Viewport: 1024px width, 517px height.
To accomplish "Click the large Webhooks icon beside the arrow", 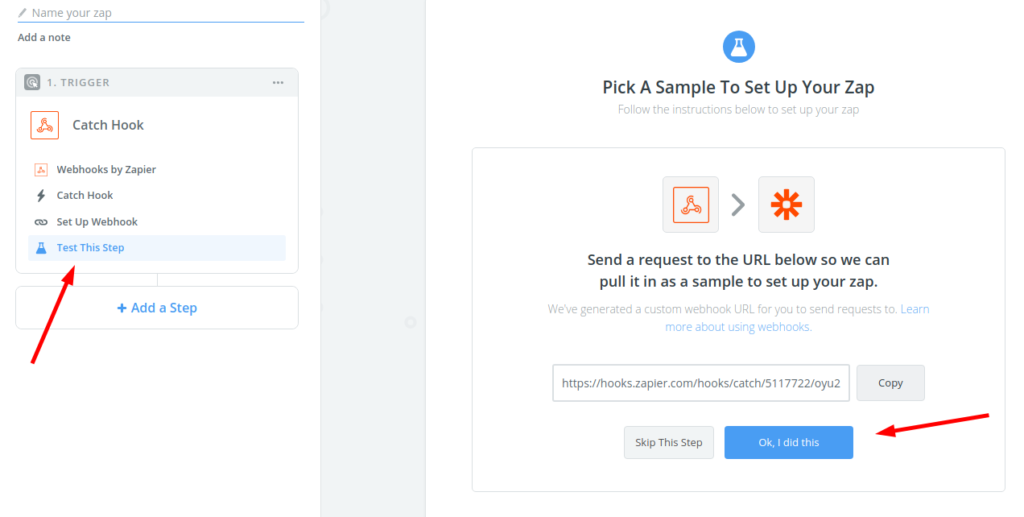I will pos(690,204).
